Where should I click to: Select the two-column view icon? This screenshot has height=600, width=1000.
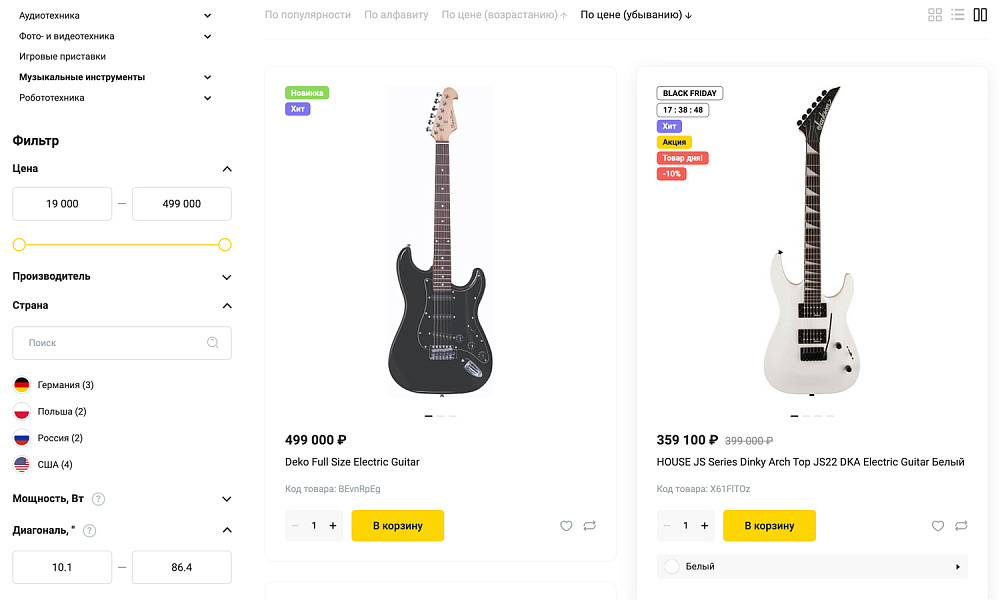click(980, 15)
